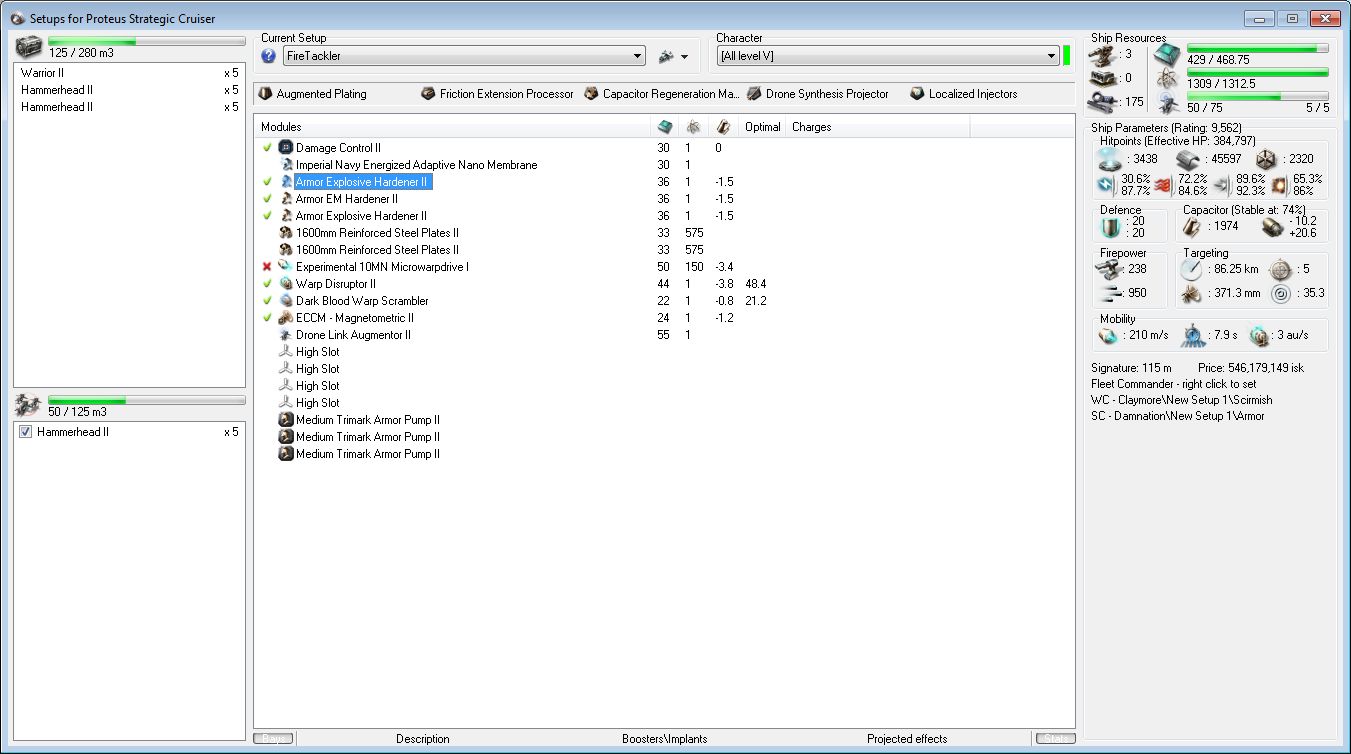
Task: Click the "WC - Claymore\New Setup 1\Scirmish" line
Action: click(1182, 400)
